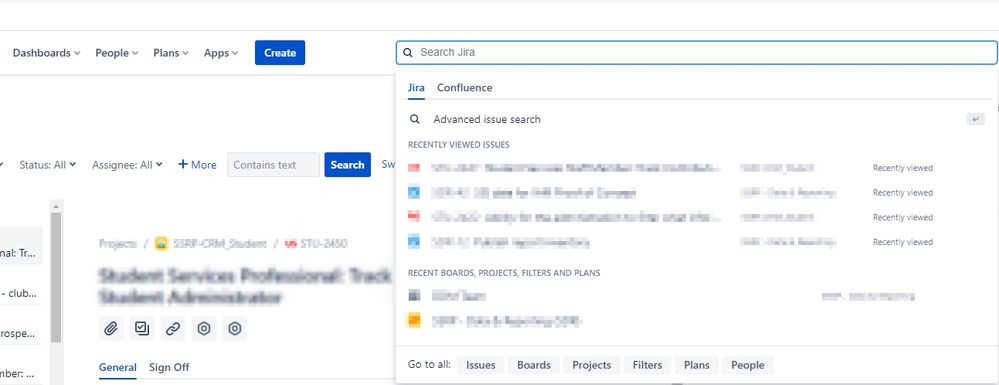Click the create subtask checkbox icon

pos(141,328)
